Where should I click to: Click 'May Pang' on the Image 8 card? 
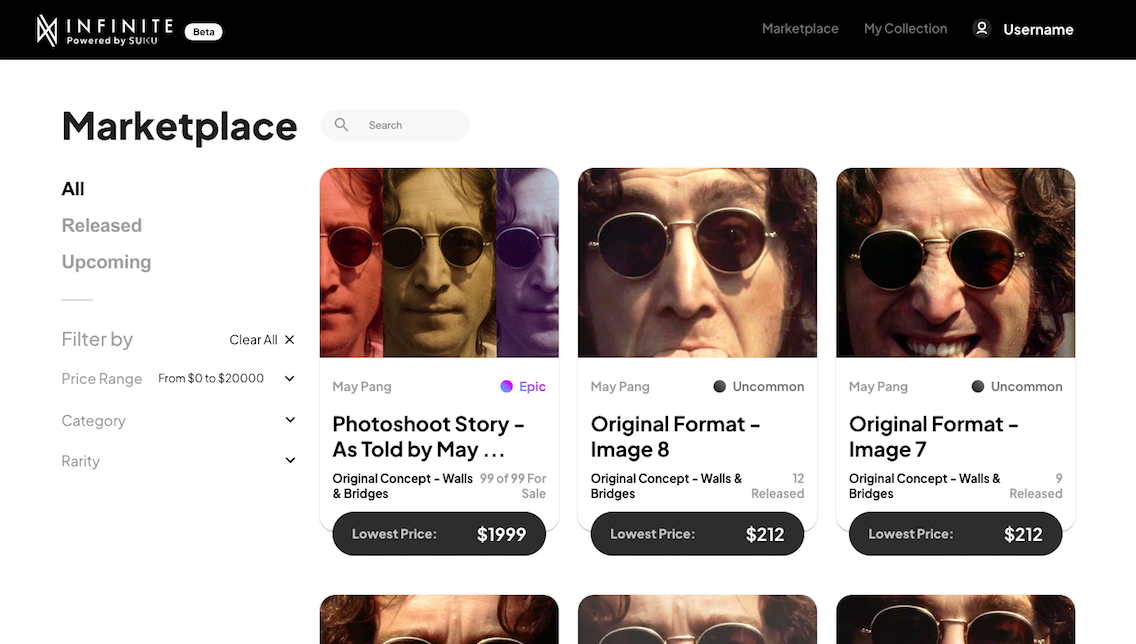point(620,387)
